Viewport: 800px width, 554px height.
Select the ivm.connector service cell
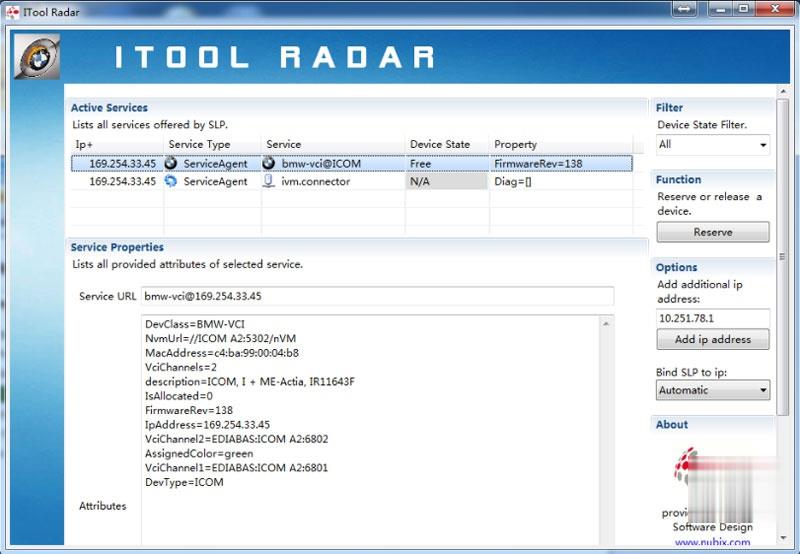(333, 181)
